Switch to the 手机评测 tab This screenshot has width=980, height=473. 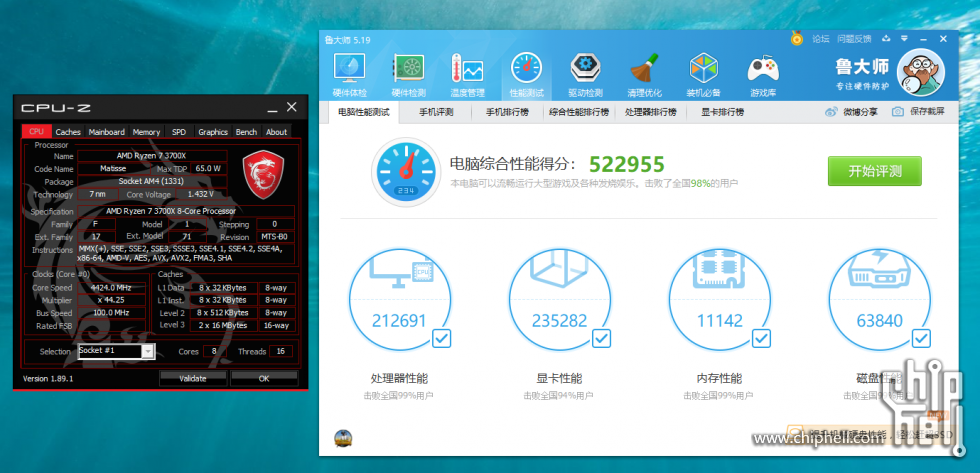point(435,112)
